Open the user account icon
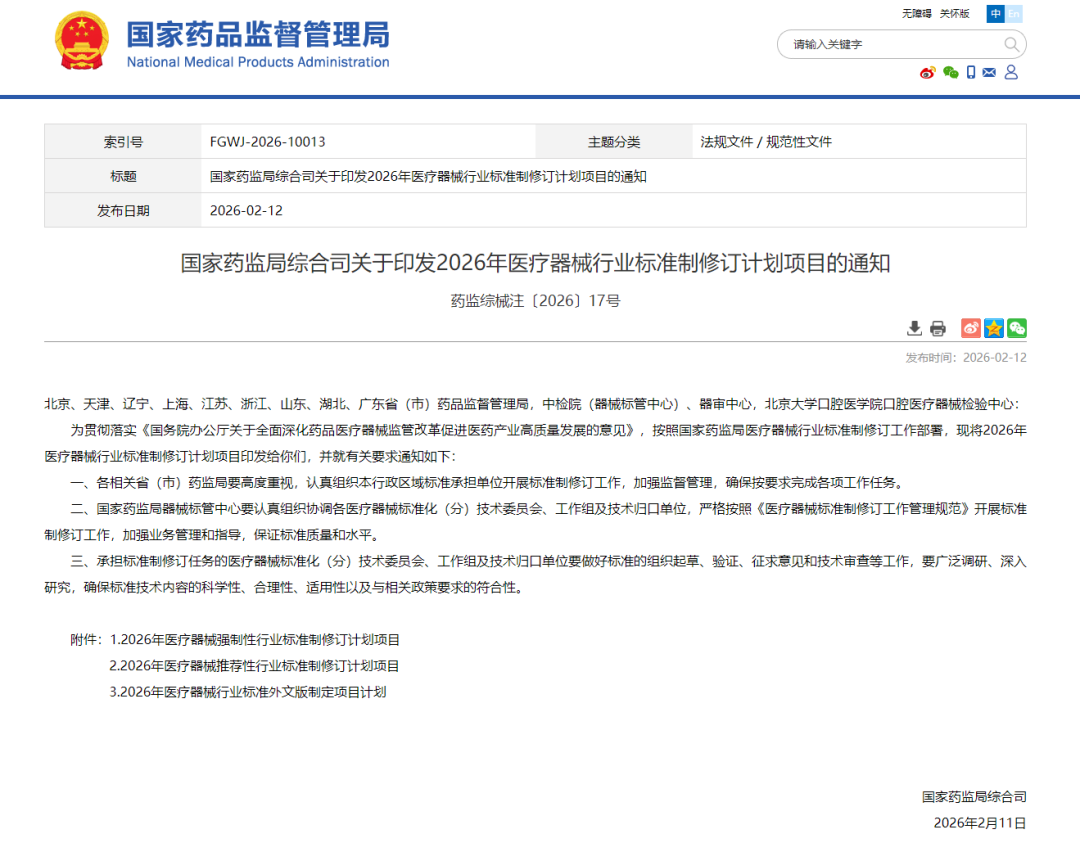 pos(1011,72)
